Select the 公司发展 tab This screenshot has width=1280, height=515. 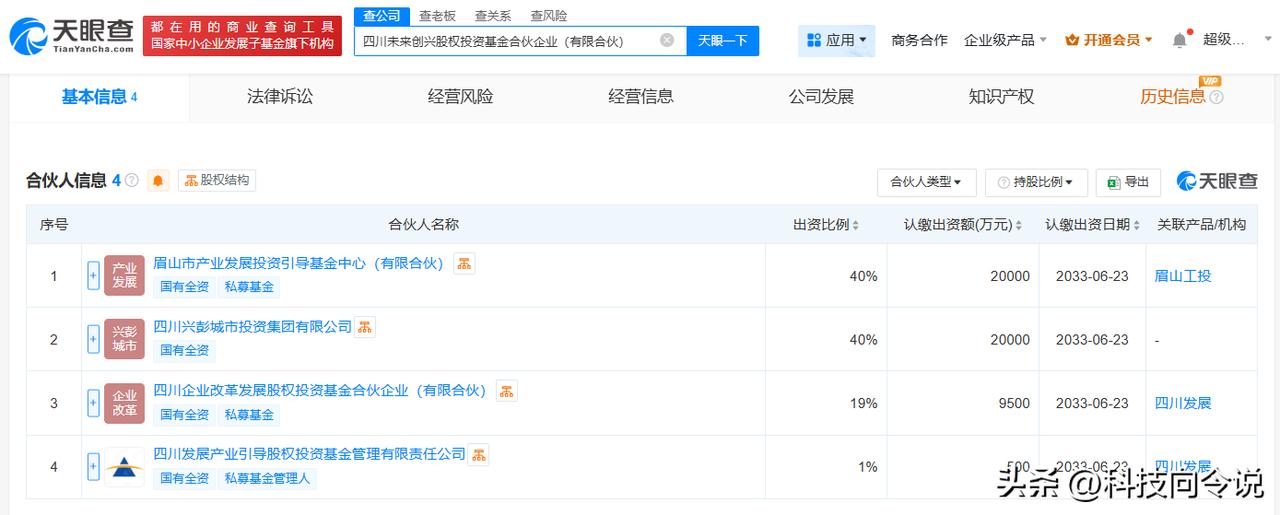click(x=821, y=97)
